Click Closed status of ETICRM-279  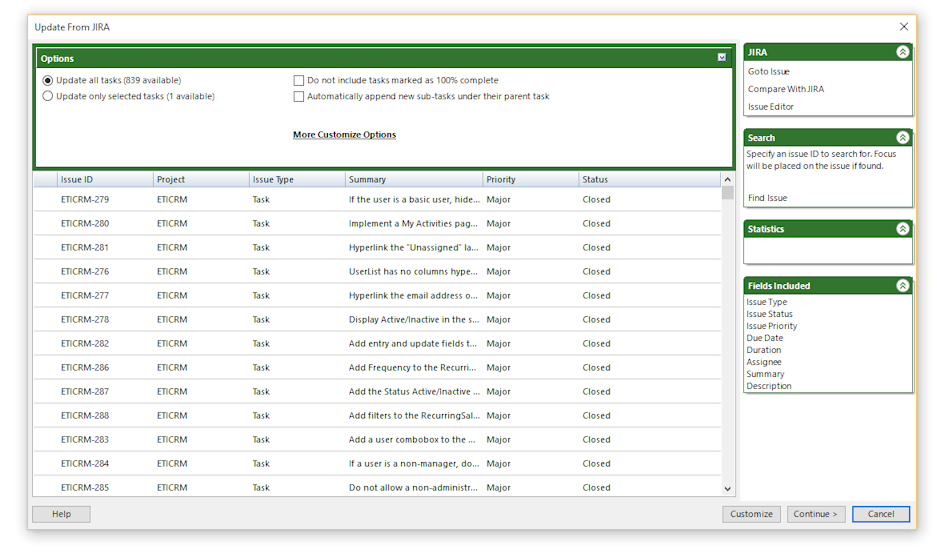pos(596,200)
